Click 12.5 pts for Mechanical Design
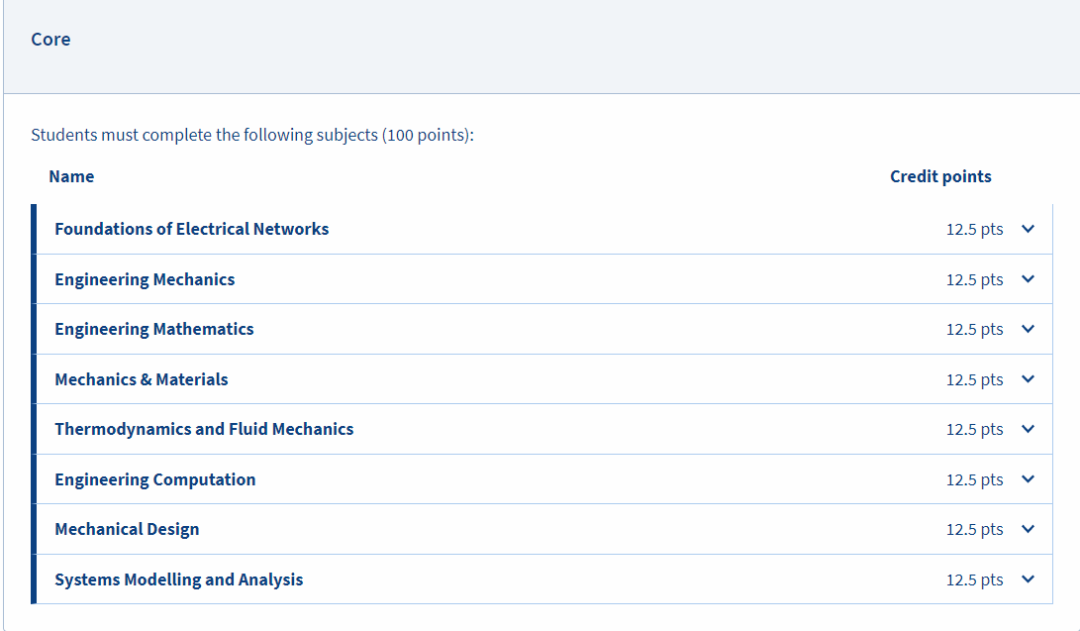 pos(974,530)
